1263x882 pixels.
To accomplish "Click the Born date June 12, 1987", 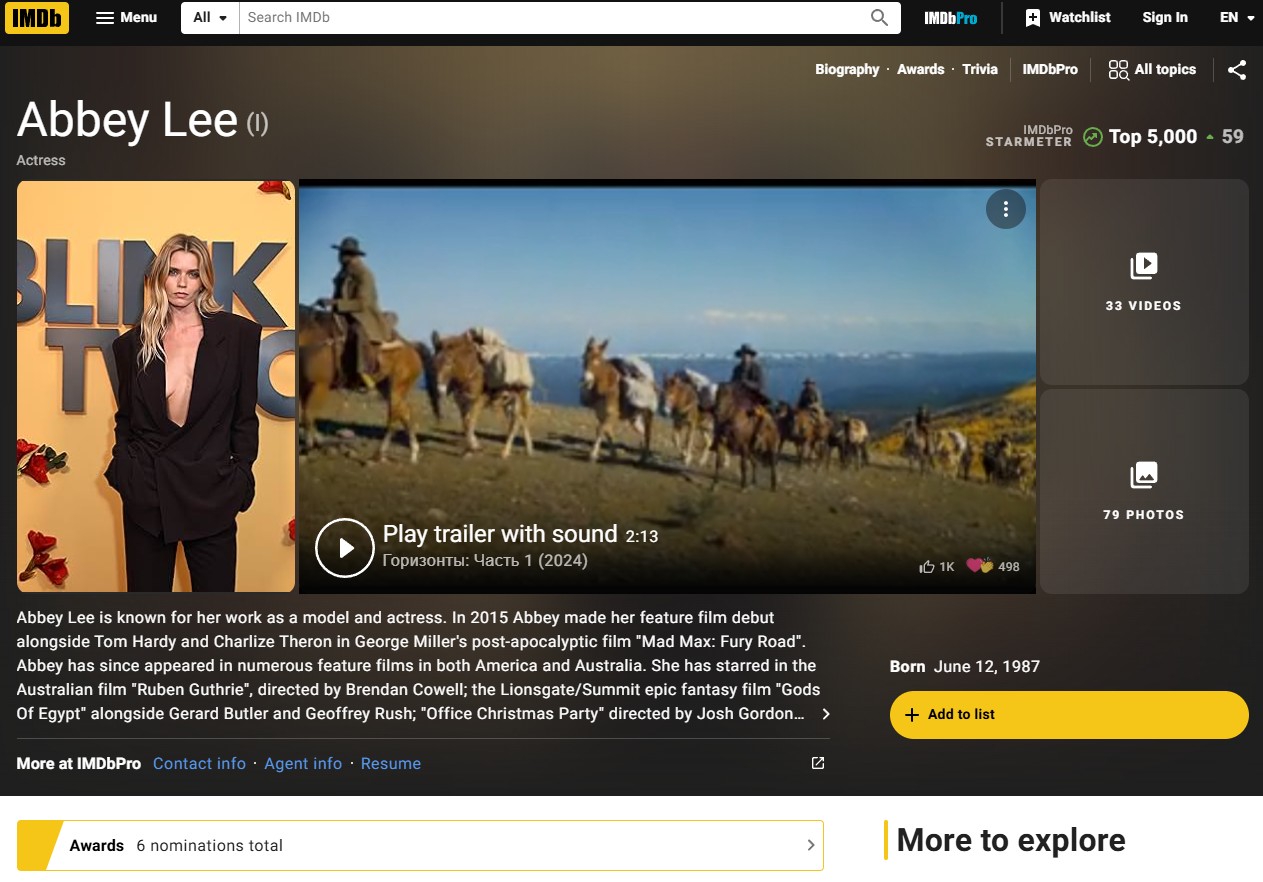I will [x=987, y=666].
